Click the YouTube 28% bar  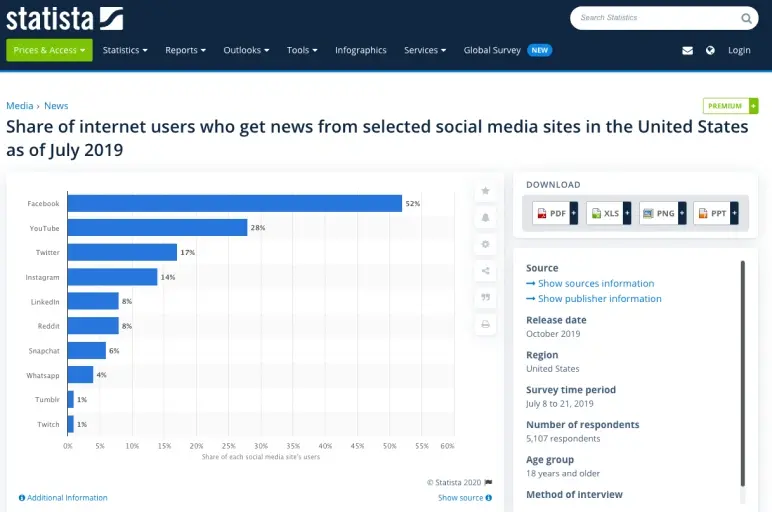coord(158,227)
